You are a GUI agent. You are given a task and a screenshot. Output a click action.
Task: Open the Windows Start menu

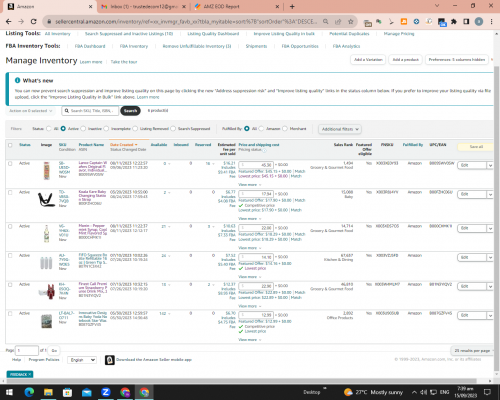point(9,392)
